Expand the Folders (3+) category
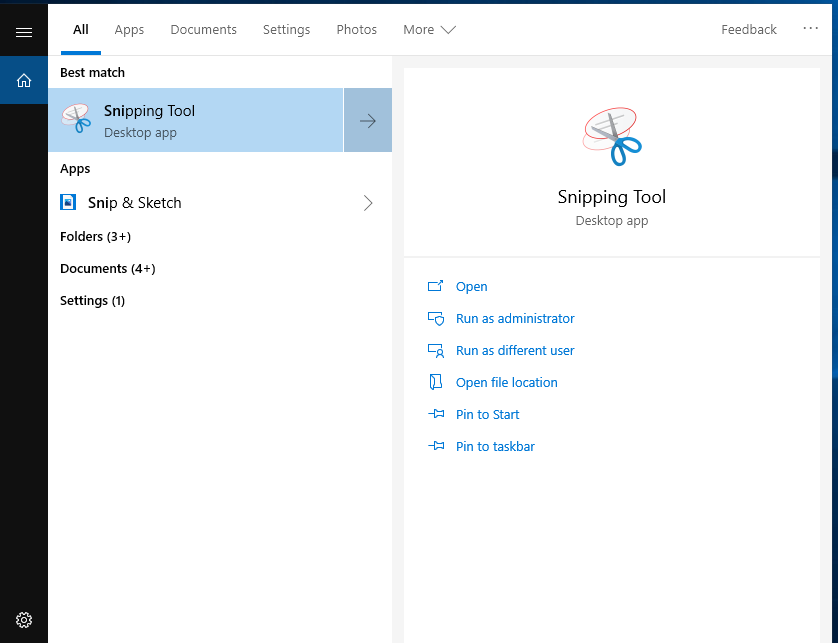 coord(95,236)
